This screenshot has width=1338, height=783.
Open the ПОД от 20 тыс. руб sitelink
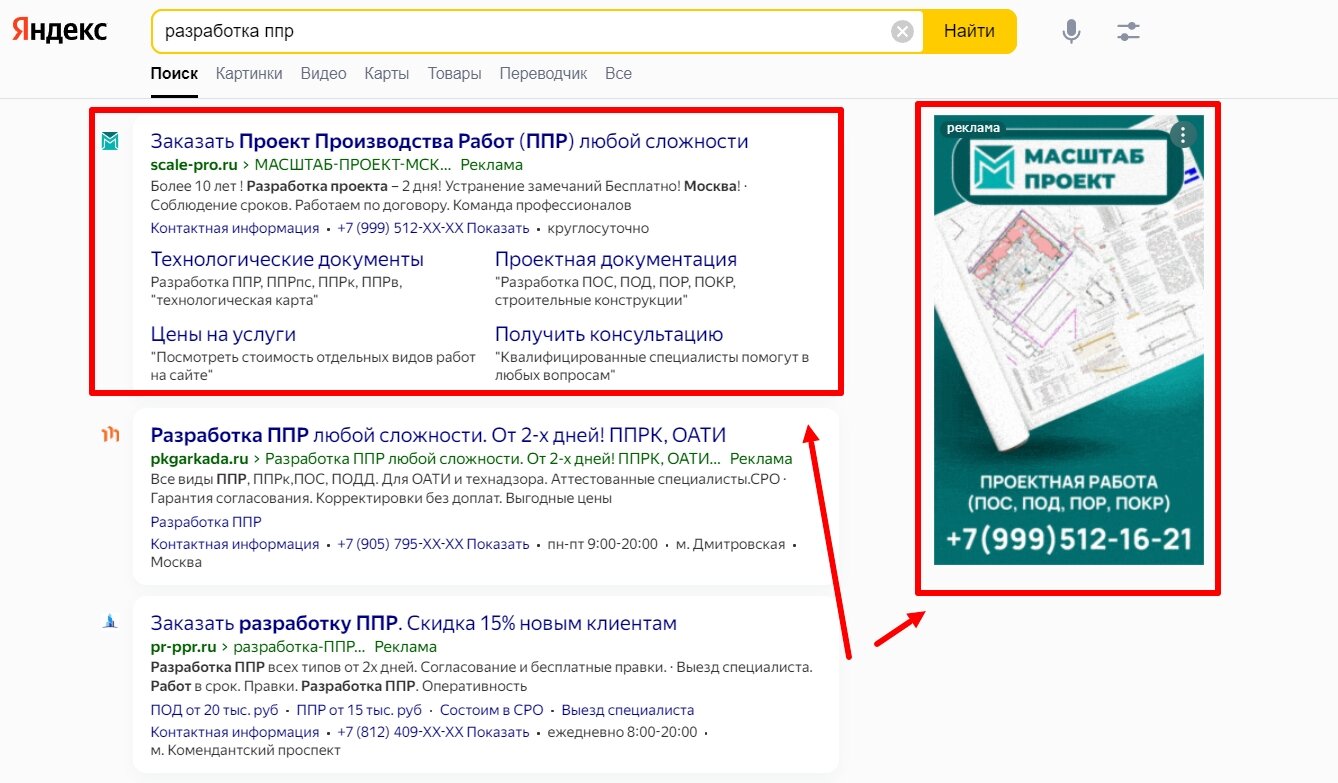coord(214,710)
